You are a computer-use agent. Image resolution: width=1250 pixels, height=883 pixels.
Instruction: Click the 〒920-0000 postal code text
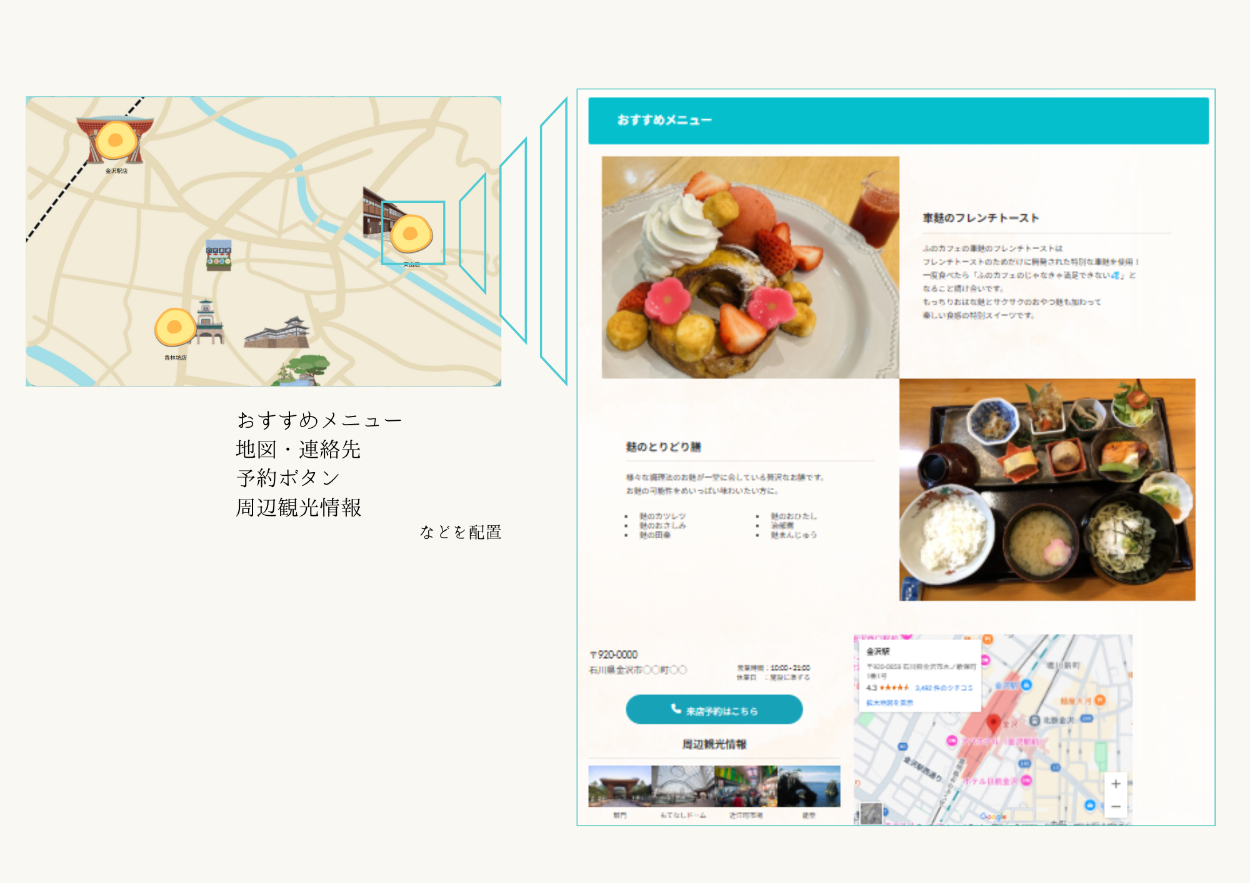(613, 655)
